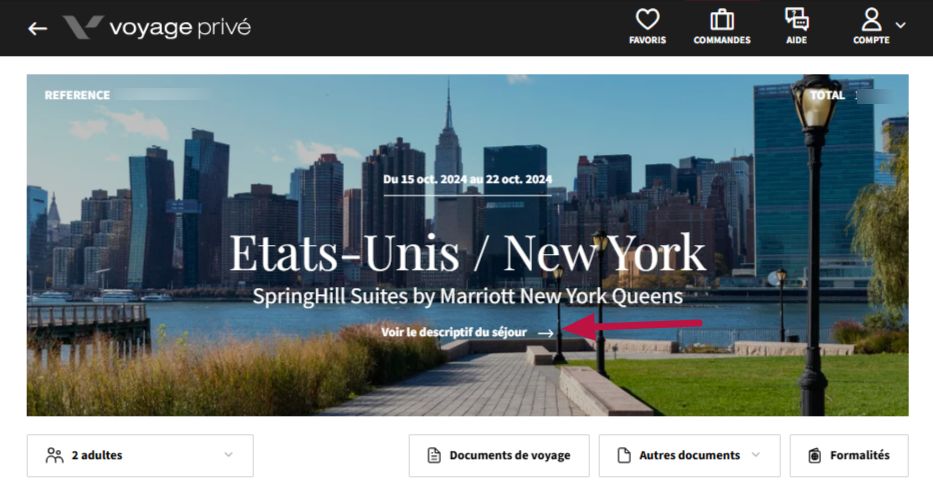Click the travelers people icon
This screenshot has height=488, width=933.
click(x=54, y=455)
